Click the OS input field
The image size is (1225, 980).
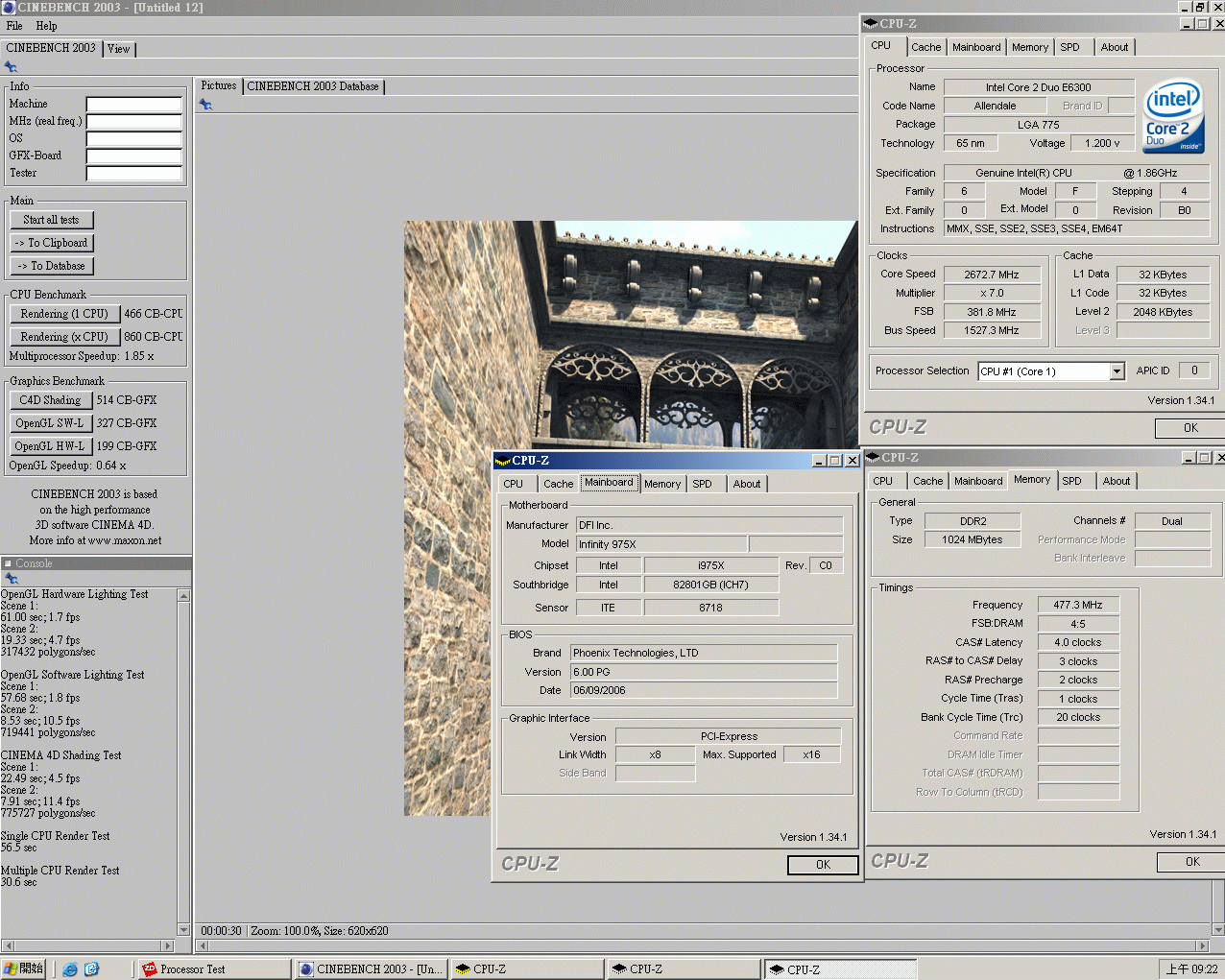pyautogui.click(x=133, y=138)
